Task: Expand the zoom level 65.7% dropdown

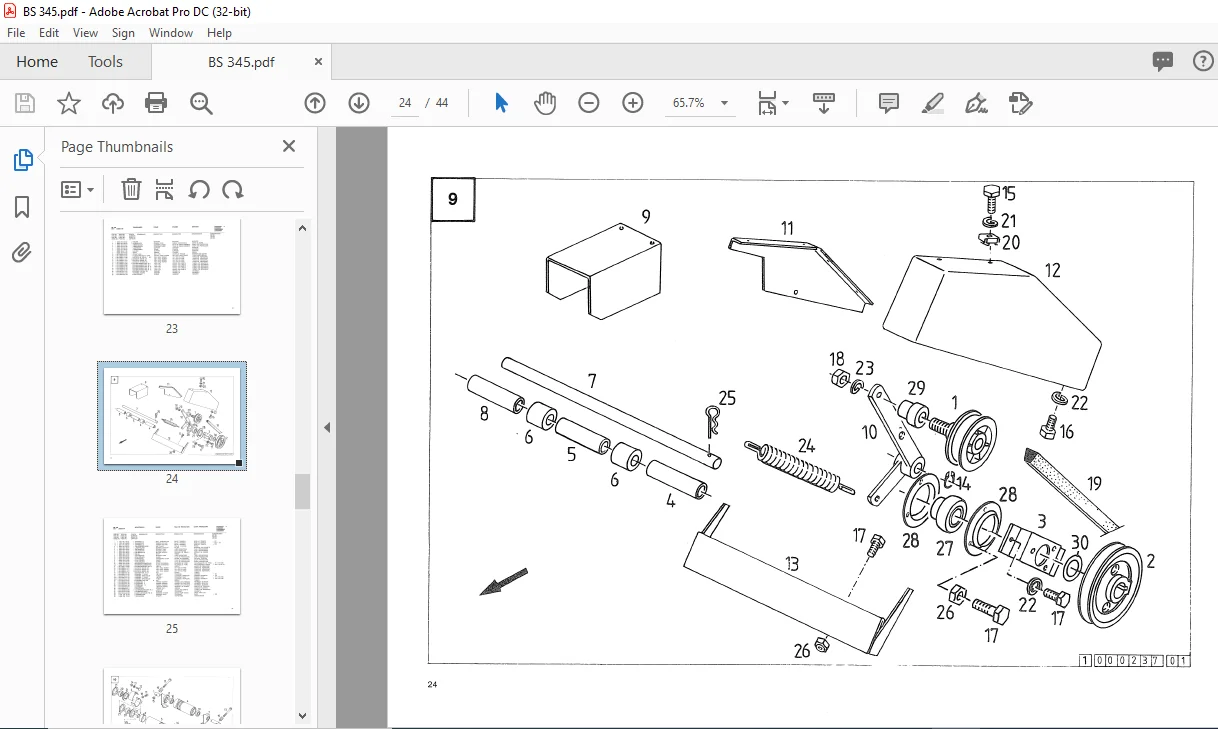Action: 724,103
